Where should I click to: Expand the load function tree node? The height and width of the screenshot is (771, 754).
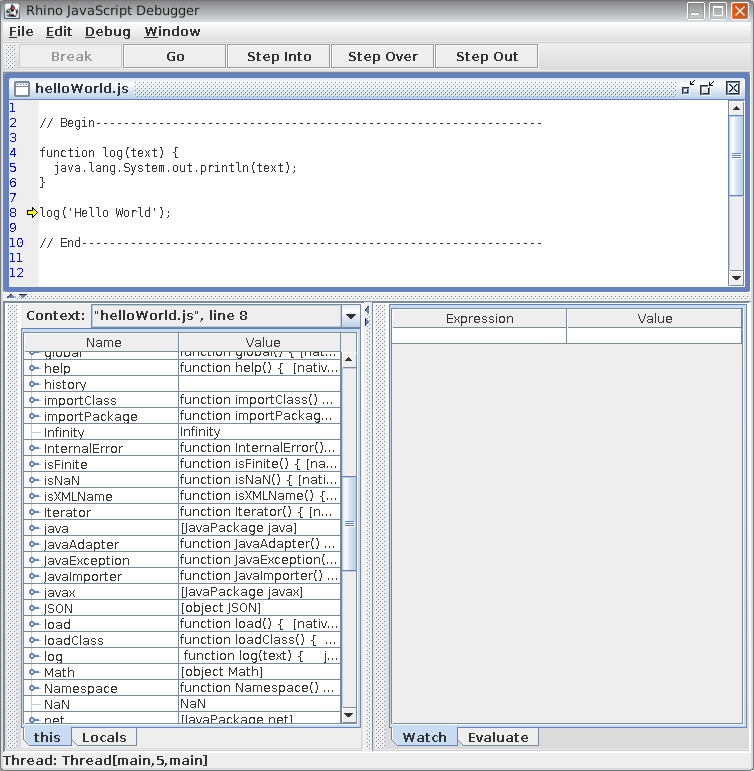point(33,624)
